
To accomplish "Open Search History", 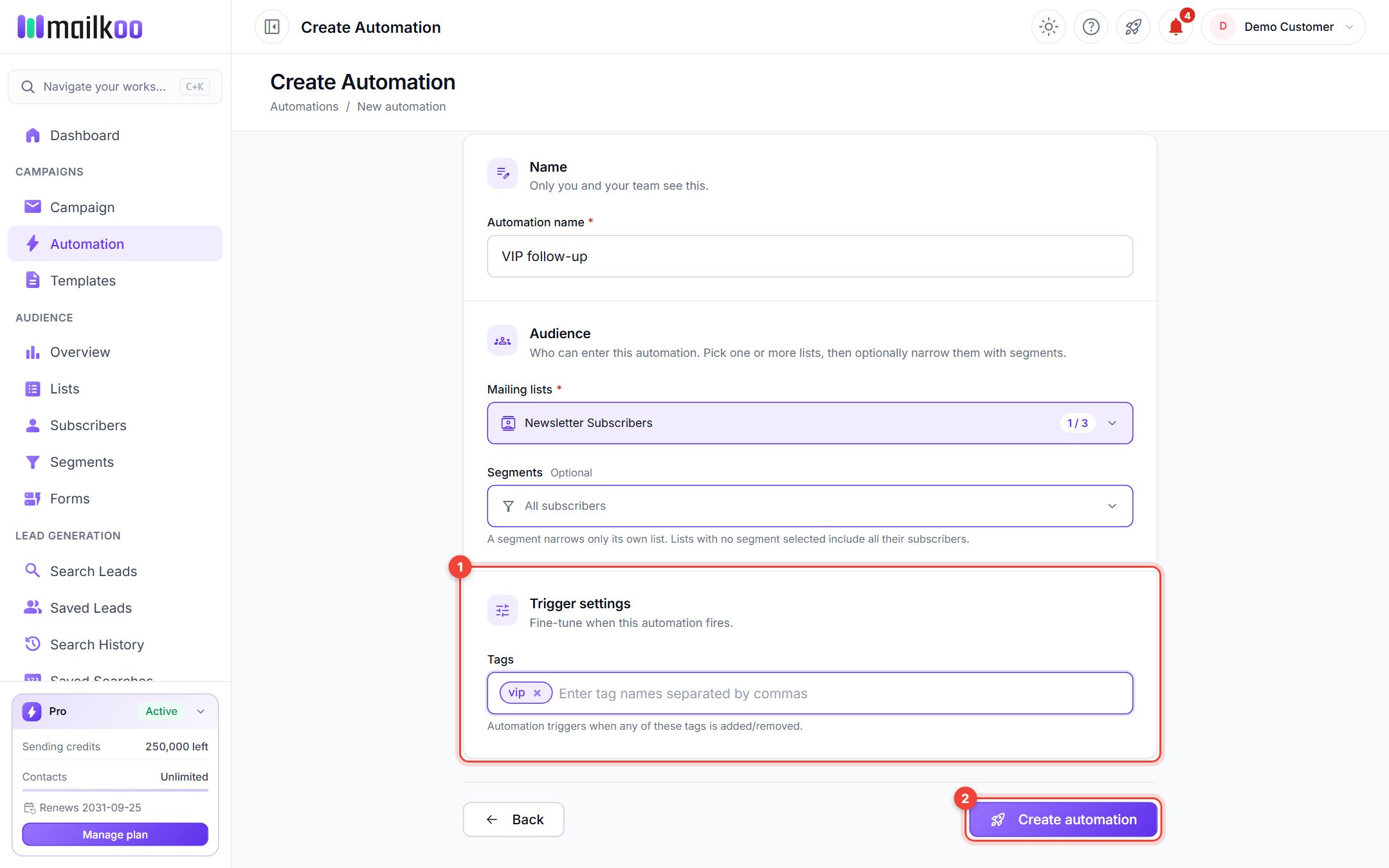I will point(115,645).
